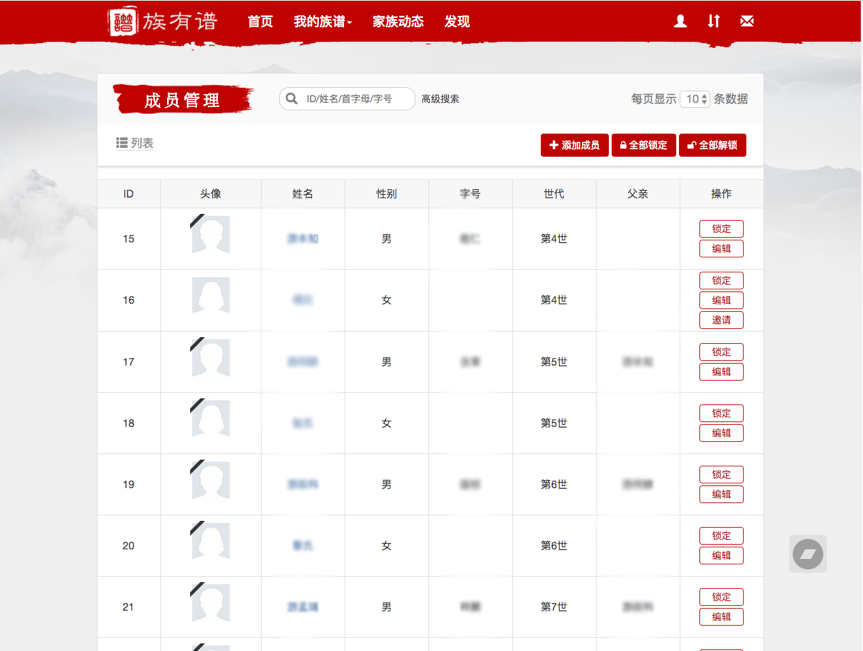Click the up-down arrows sort icon in header
Viewport: 863px width, 651px height.
click(713, 21)
